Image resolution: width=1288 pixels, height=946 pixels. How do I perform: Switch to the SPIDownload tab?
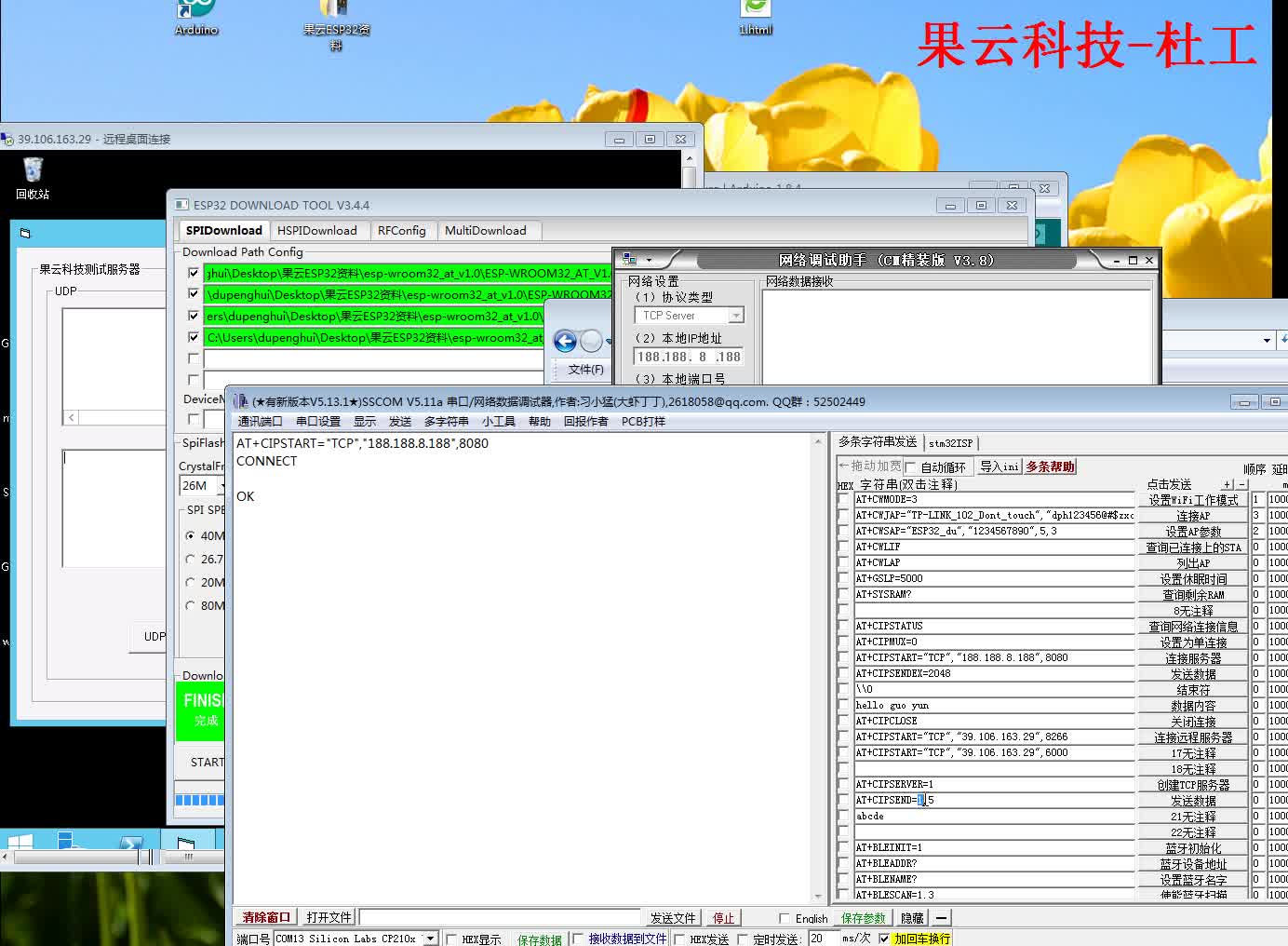(x=223, y=231)
